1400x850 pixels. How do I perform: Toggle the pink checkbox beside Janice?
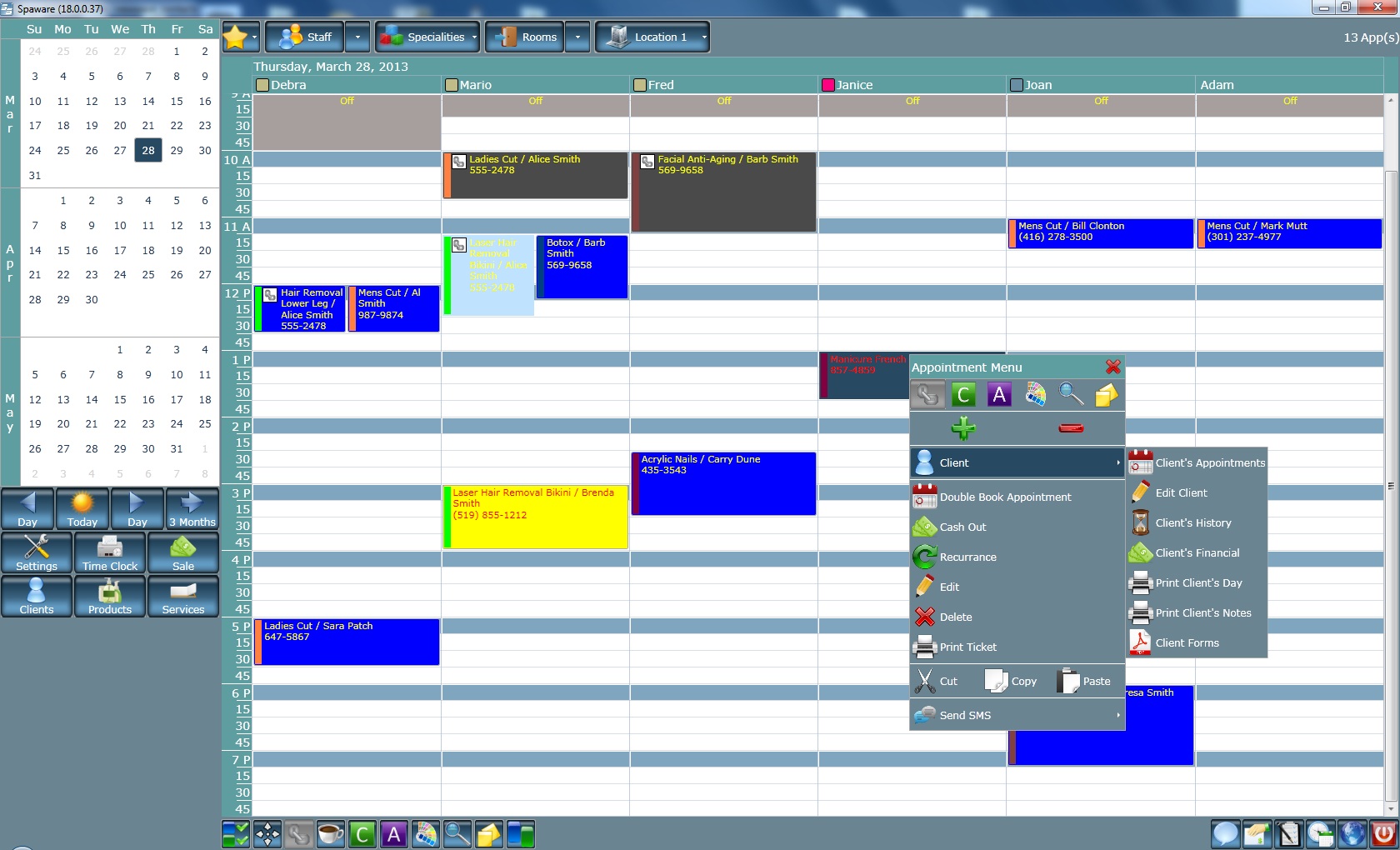[828, 85]
